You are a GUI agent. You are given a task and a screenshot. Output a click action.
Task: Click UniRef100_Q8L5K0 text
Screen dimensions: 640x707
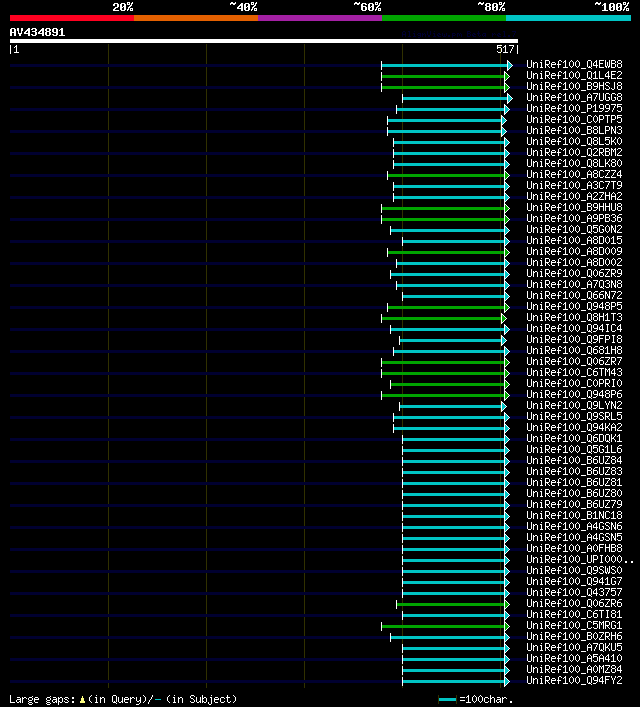(x=574, y=141)
